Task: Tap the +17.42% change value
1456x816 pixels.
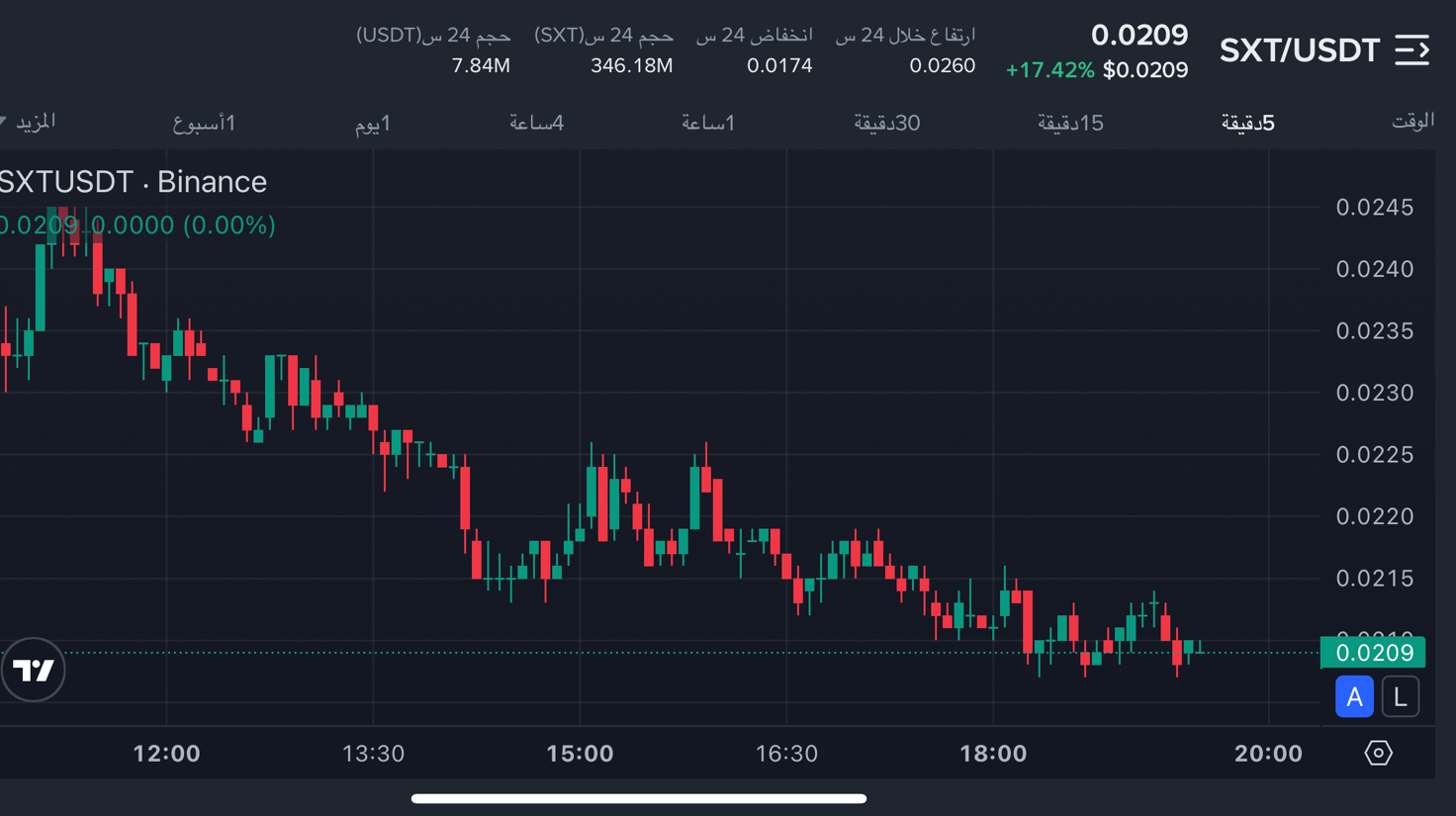Action: pyautogui.click(x=1049, y=70)
